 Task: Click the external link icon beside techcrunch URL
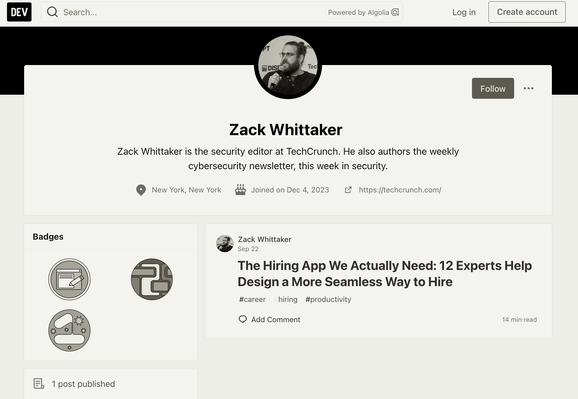pos(348,190)
